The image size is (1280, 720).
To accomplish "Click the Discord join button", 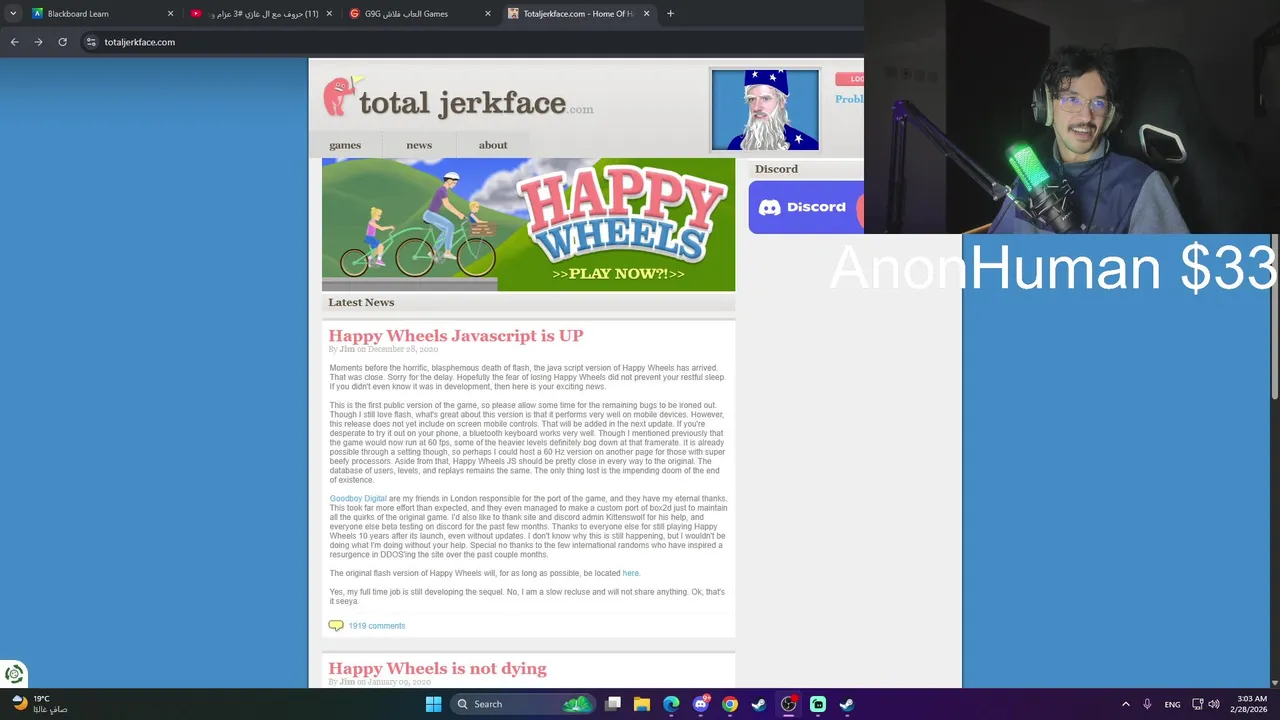I will (x=806, y=207).
